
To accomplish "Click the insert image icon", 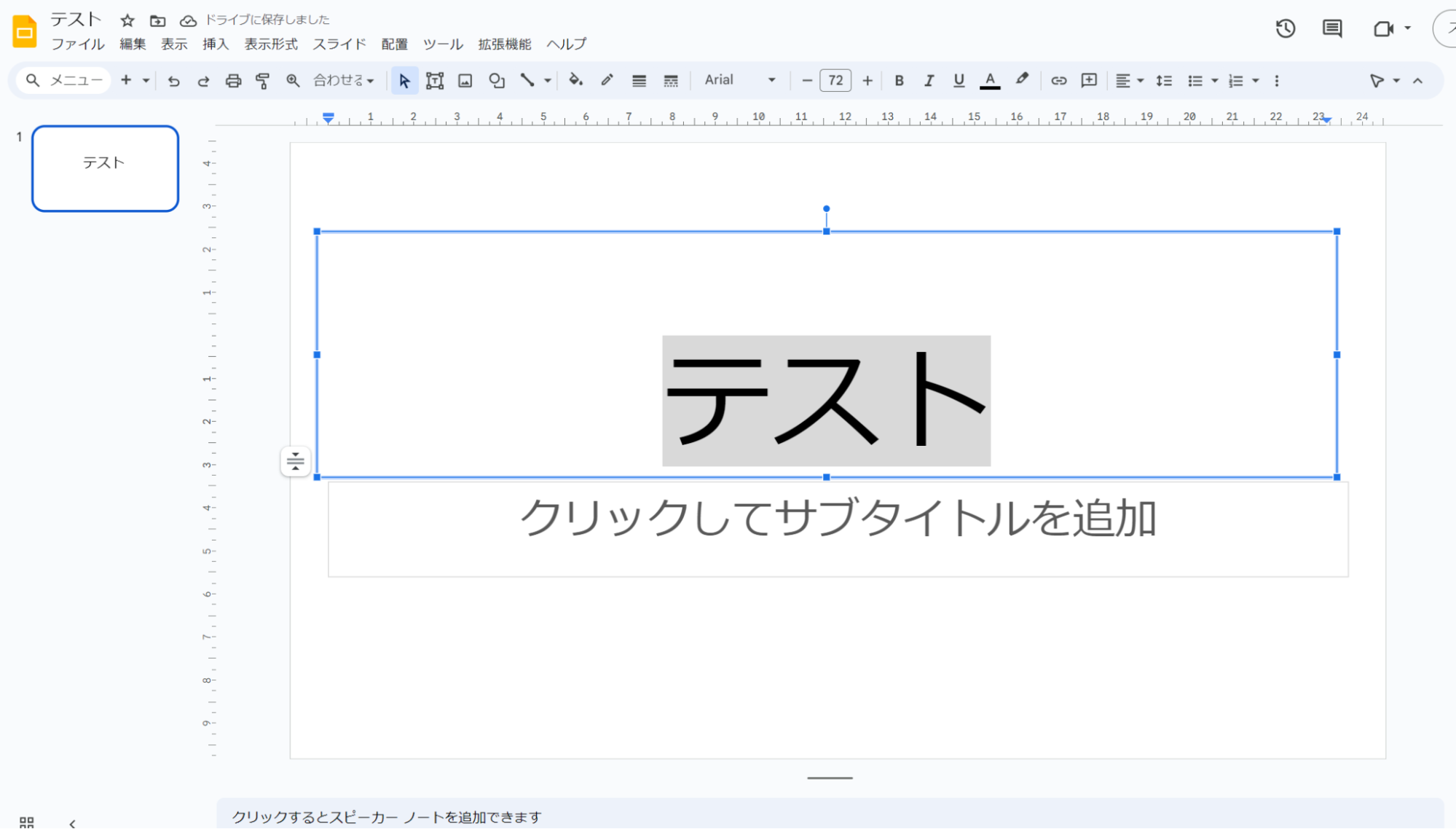I will click(465, 81).
